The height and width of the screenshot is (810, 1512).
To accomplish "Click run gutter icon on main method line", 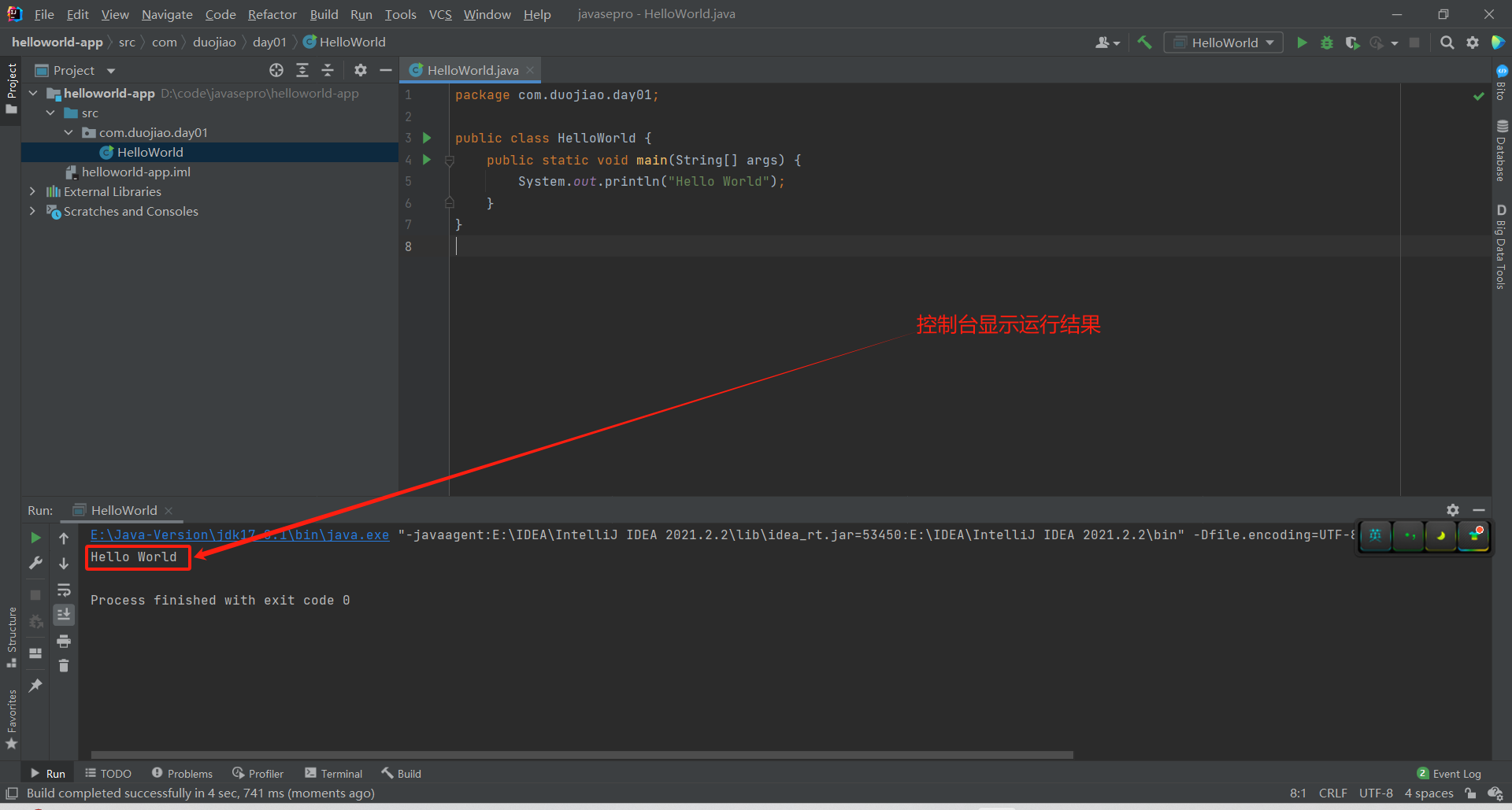I will (427, 160).
